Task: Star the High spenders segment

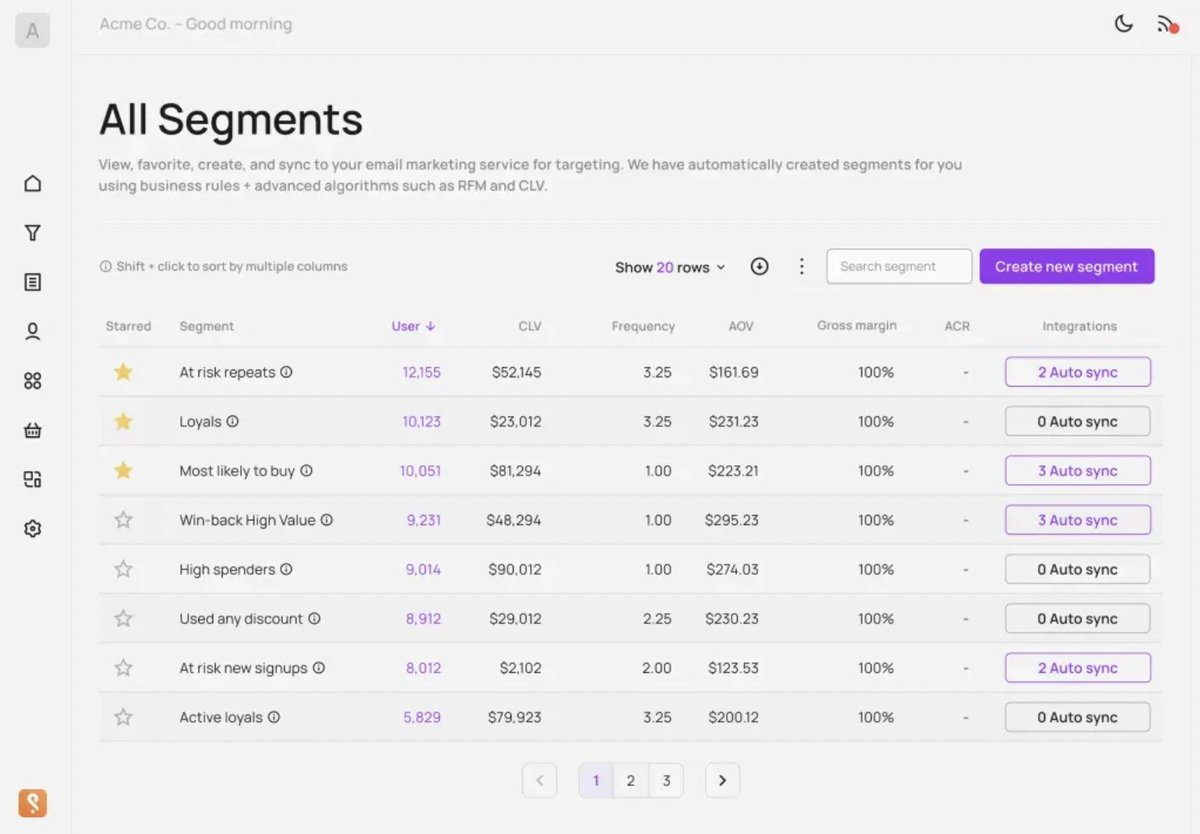Action: [x=123, y=569]
